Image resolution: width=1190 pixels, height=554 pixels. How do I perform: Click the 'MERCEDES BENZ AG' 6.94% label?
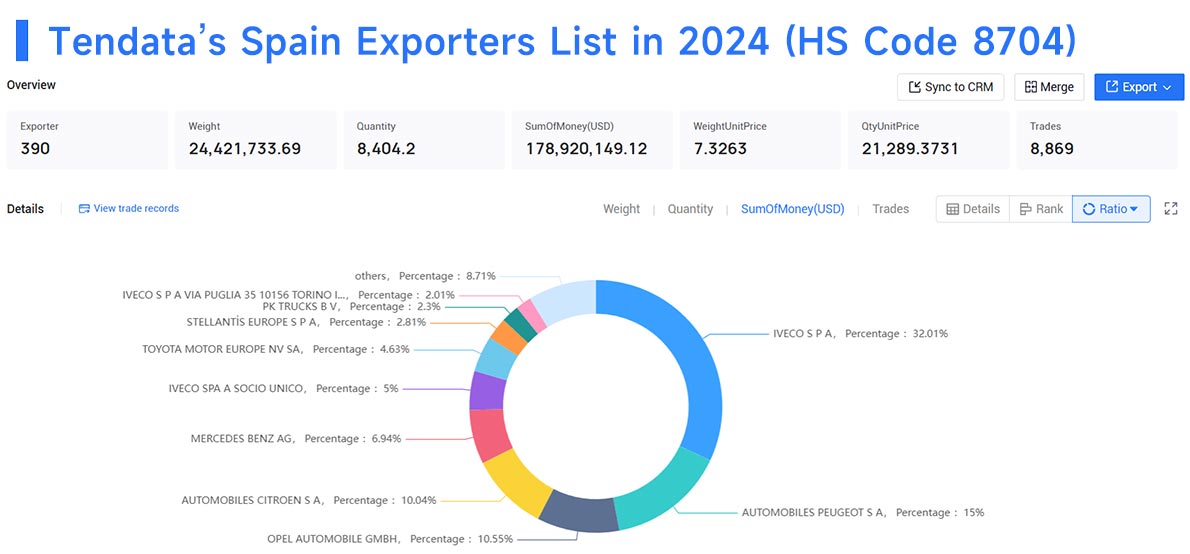[x=296, y=438]
